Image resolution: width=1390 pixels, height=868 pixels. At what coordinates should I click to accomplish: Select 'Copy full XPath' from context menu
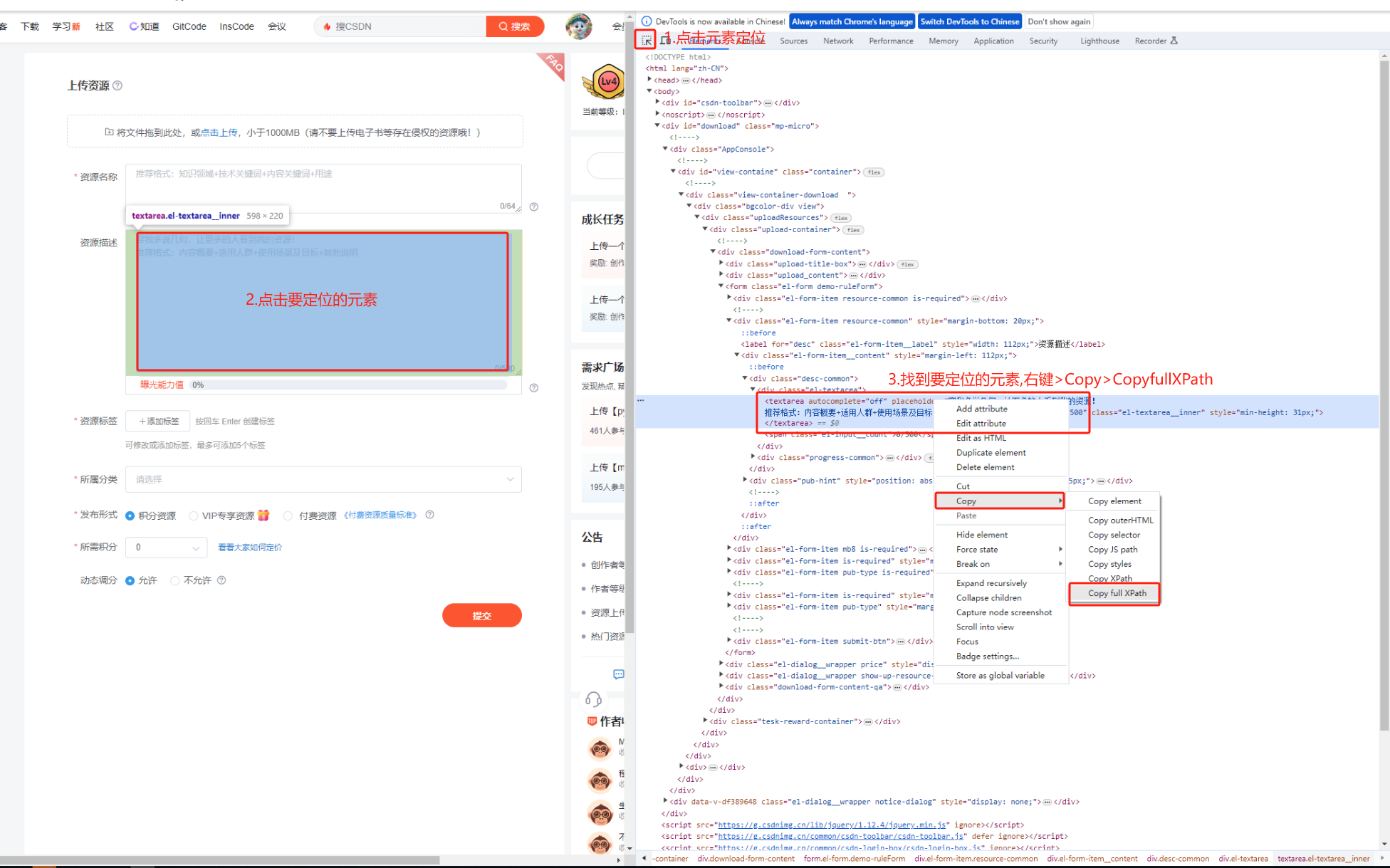click(1116, 593)
